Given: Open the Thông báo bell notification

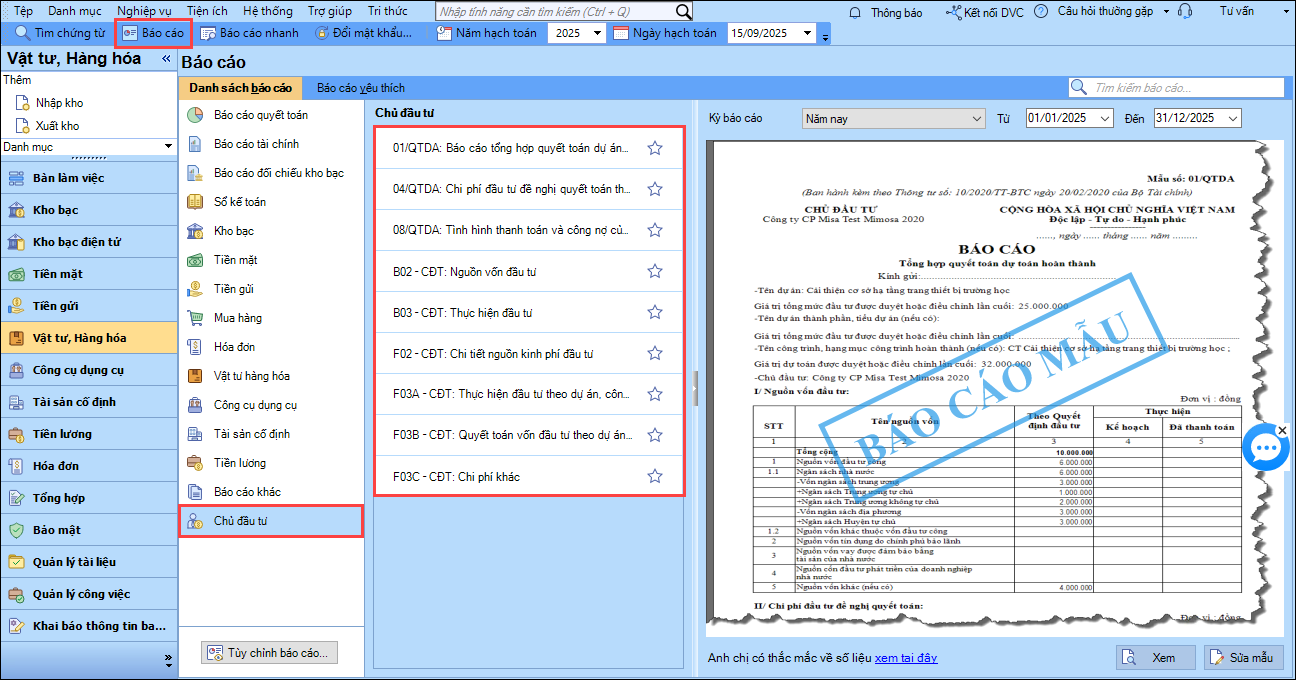Looking at the screenshot, I should tap(856, 12).
